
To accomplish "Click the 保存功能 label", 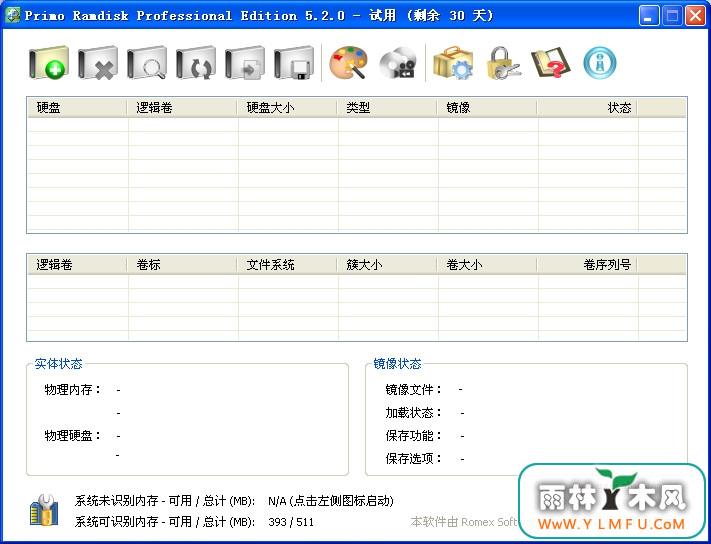I will (414, 436).
